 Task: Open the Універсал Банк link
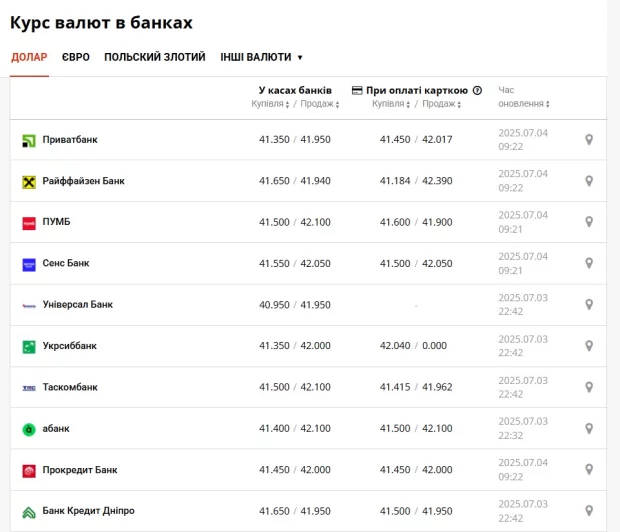pyautogui.click(x=78, y=304)
